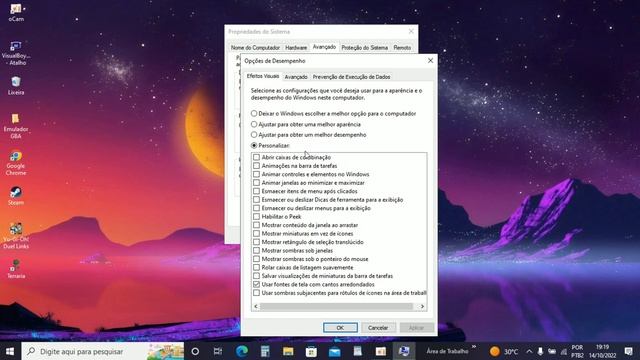Launch Google Chrome from the desktop

point(16,163)
